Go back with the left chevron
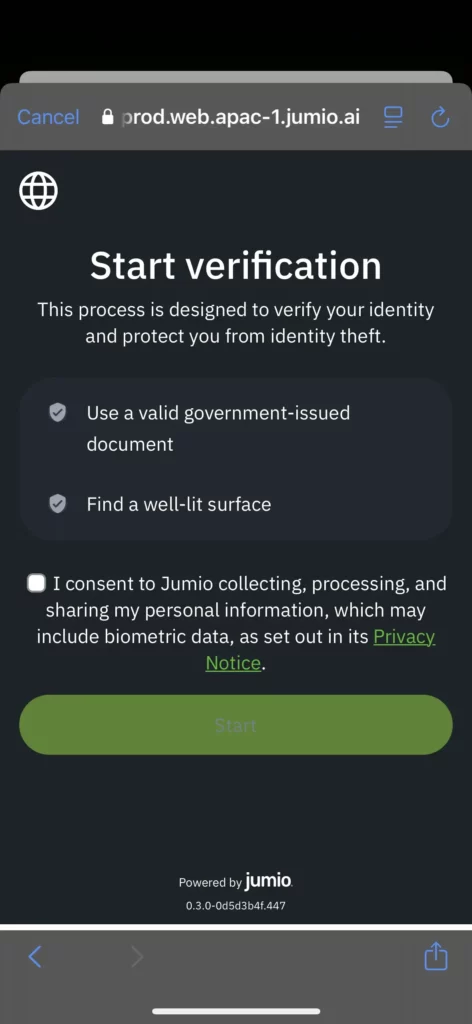This screenshot has height=1024, width=472. (x=35, y=957)
